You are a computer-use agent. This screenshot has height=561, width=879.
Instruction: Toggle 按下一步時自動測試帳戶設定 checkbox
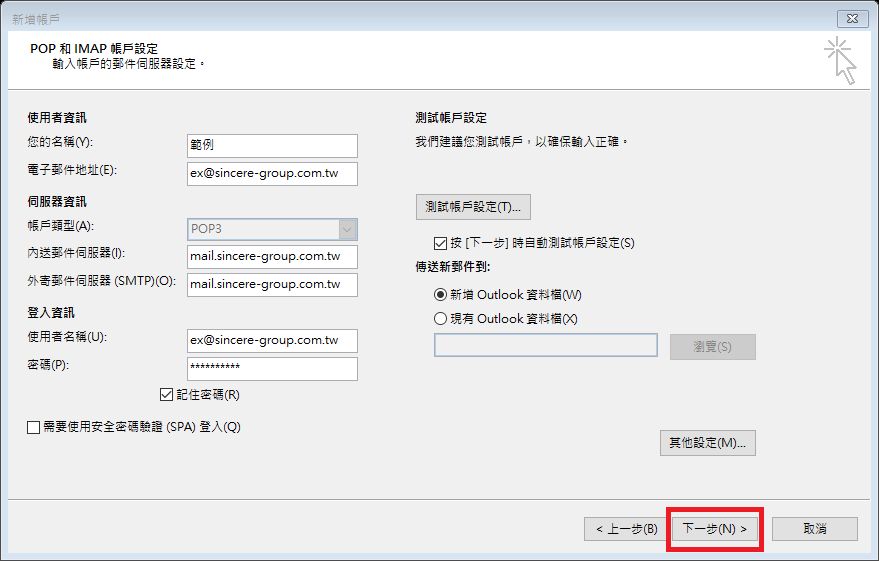click(440, 243)
